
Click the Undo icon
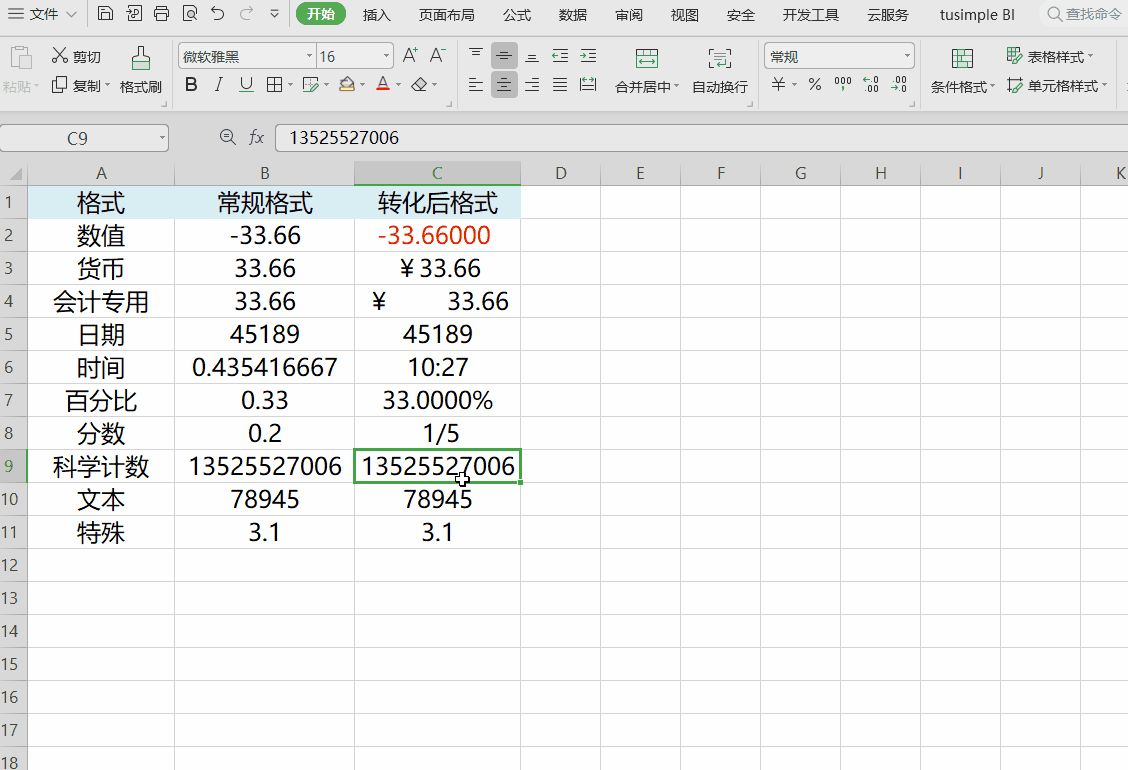coord(215,14)
